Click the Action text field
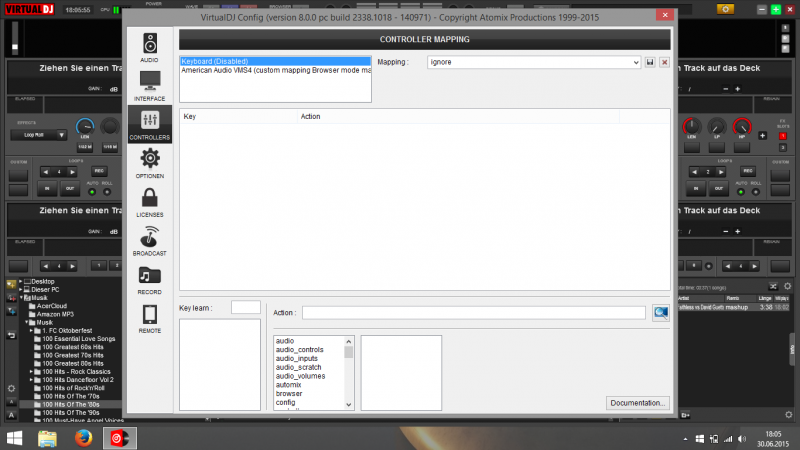 (473, 313)
